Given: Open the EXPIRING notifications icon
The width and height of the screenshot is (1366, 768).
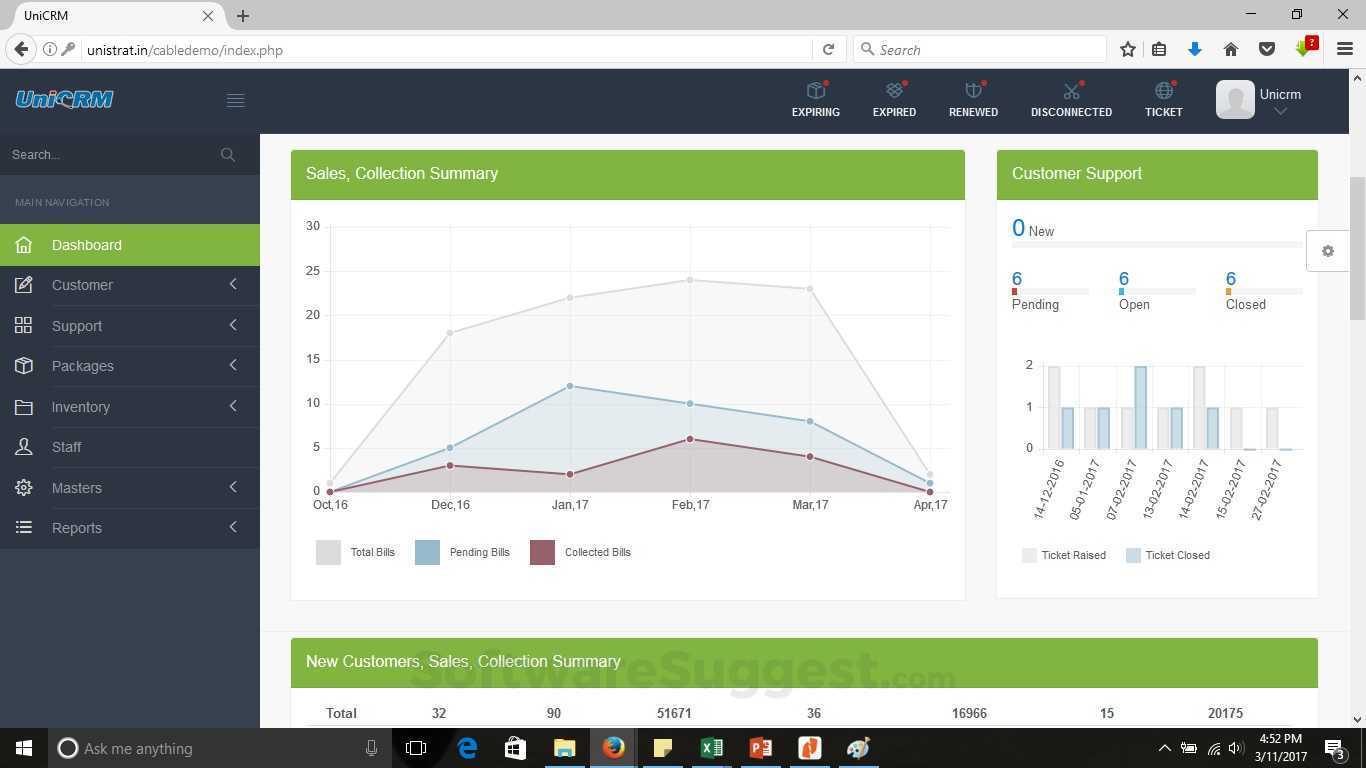Looking at the screenshot, I should pyautogui.click(x=814, y=98).
